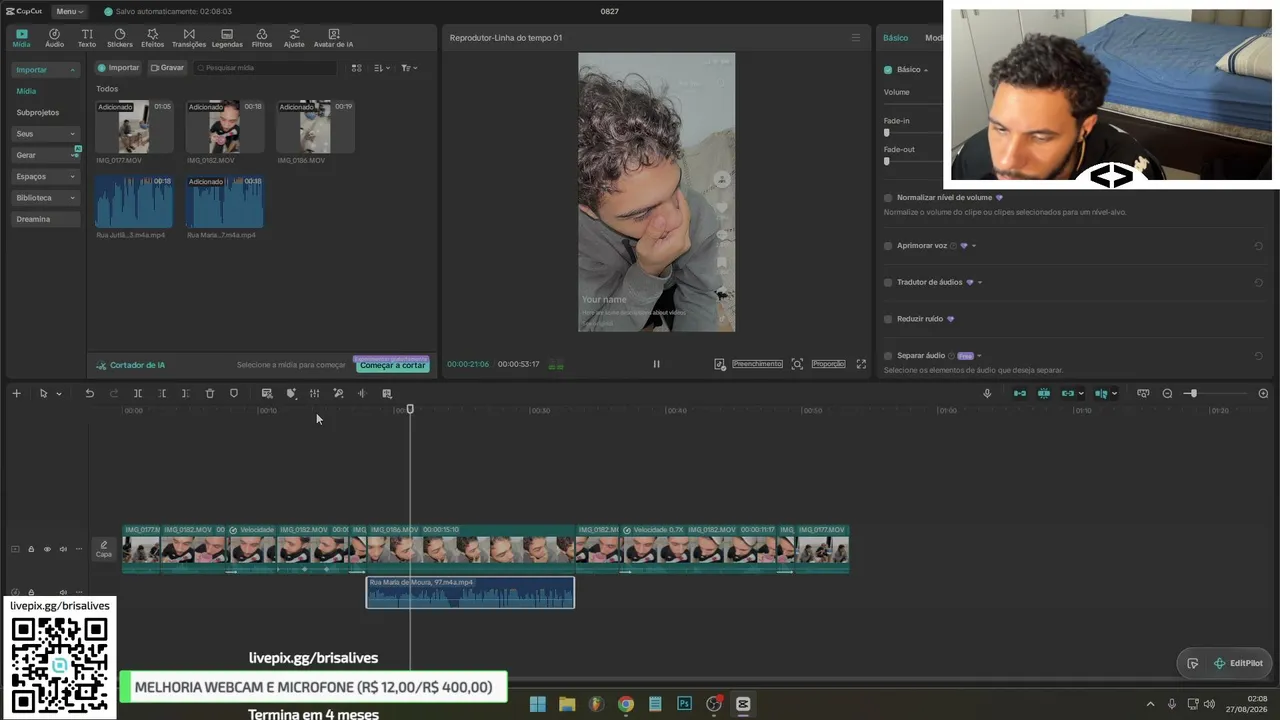The height and width of the screenshot is (720, 1280).
Task: Open the player panel options menu
Action: (x=855, y=38)
